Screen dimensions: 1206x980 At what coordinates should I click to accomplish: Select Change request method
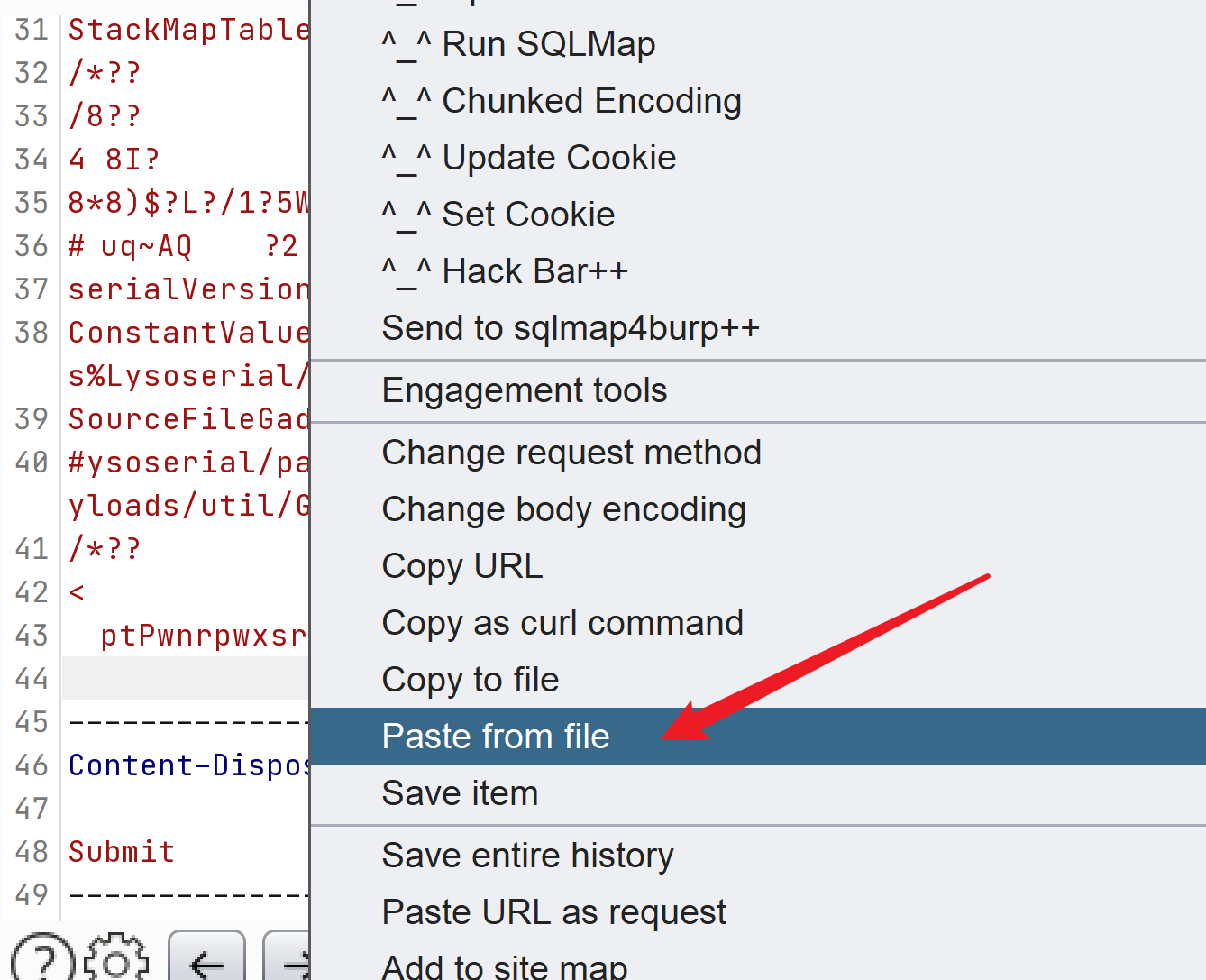click(x=571, y=453)
